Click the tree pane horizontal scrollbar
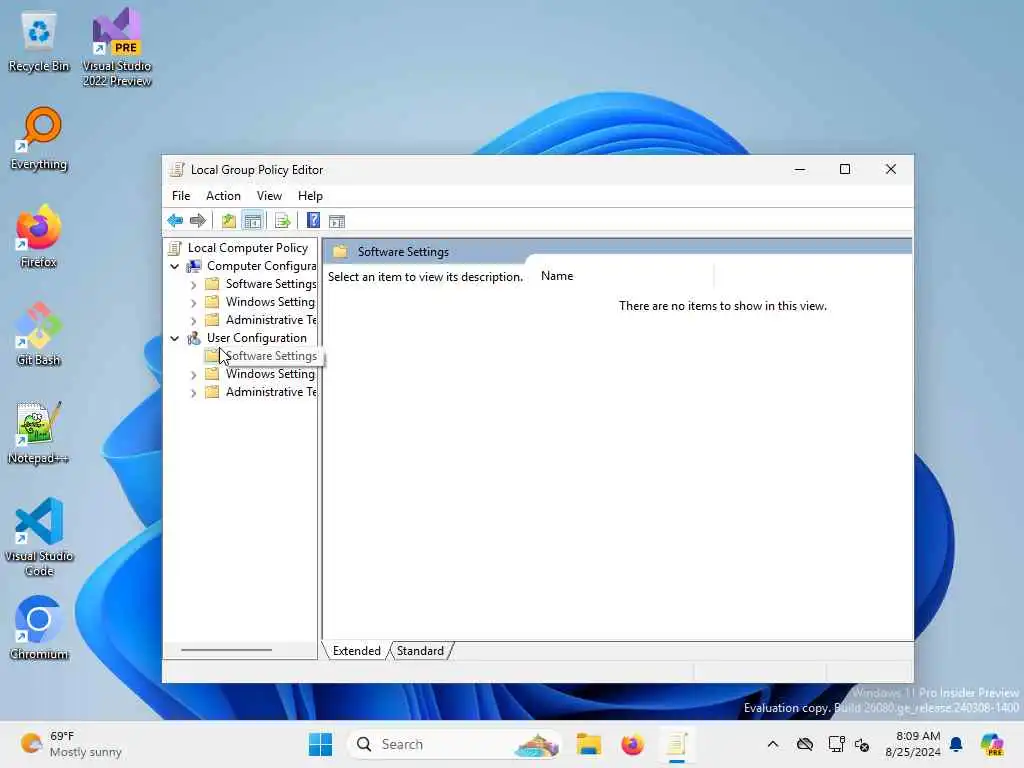The height and width of the screenshot is (768, 1024). coord(226,650)
